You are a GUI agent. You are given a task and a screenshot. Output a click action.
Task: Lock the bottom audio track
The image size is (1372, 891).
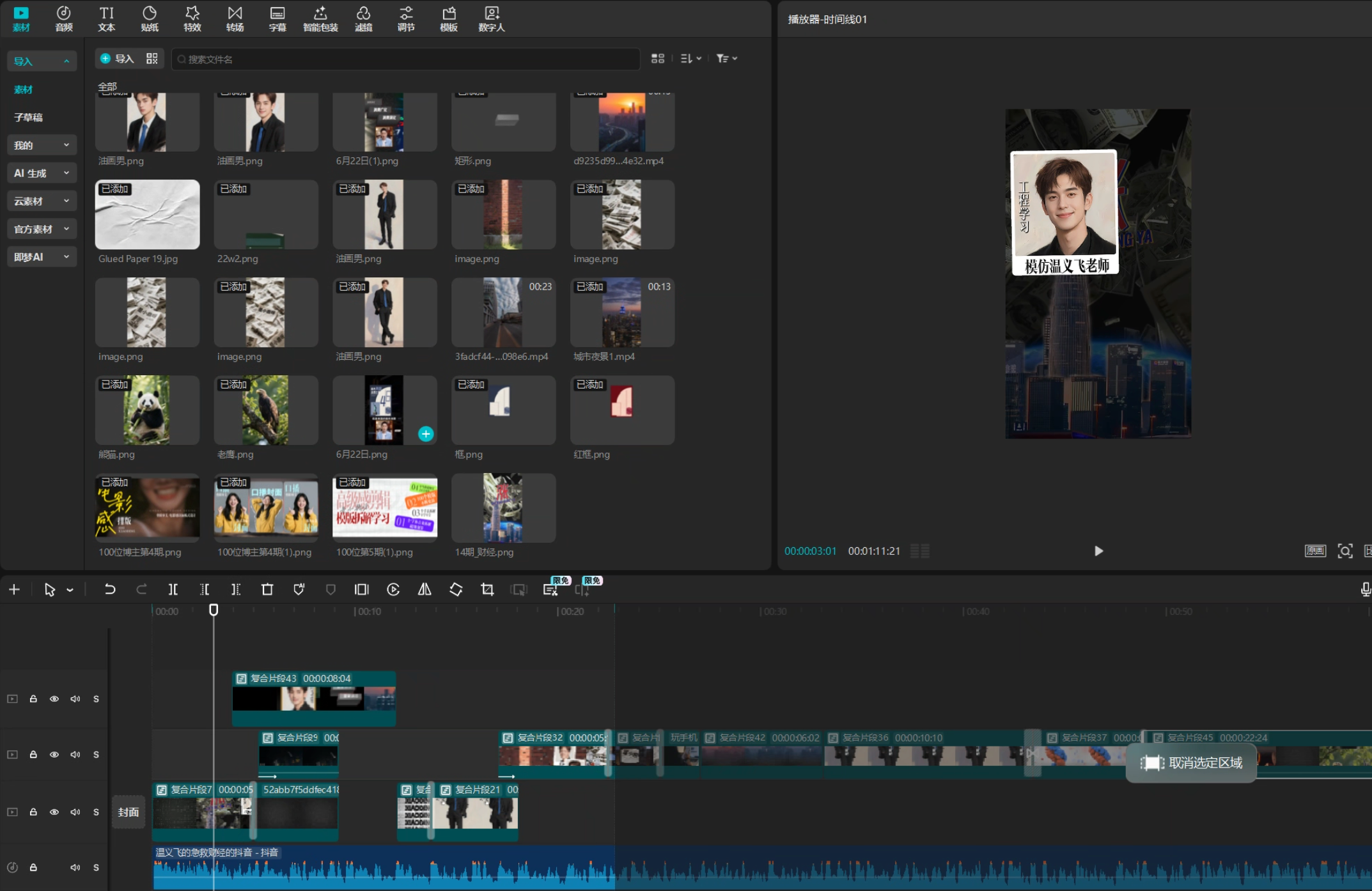tap(33, 867)
